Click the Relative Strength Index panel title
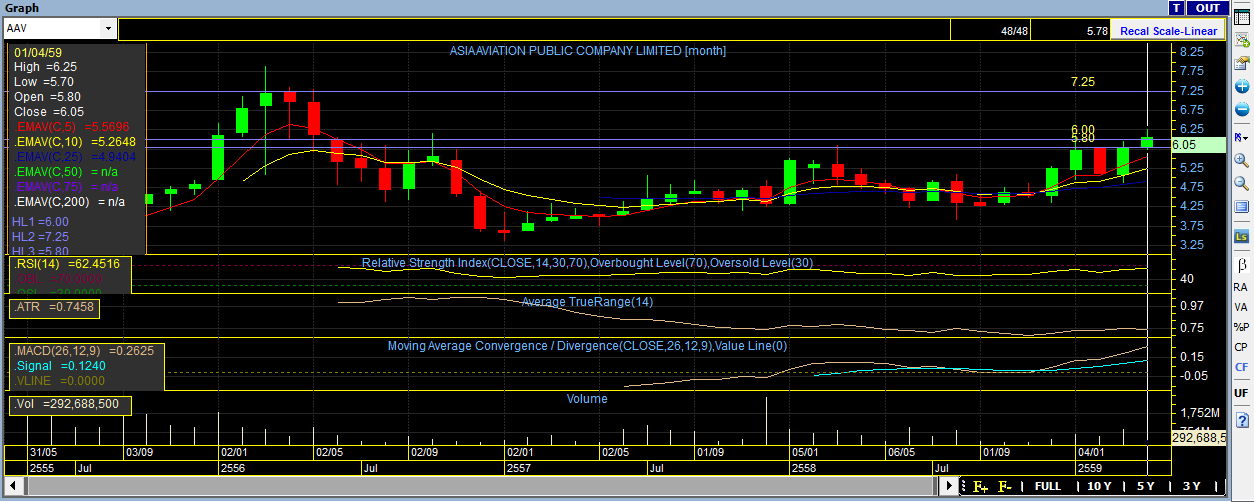This screenshot has width=1254, height=502. pos(587,262)
